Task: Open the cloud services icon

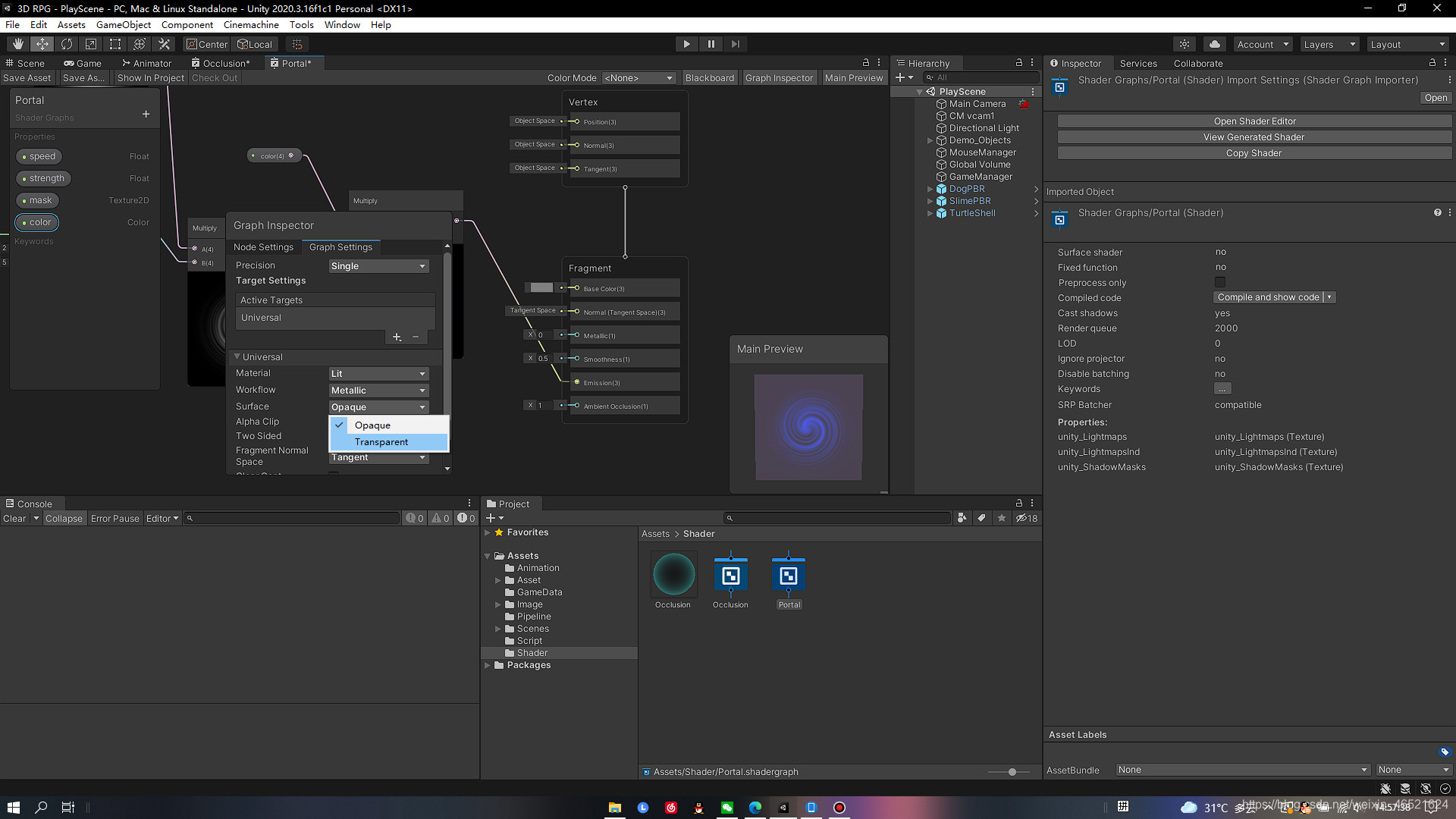Action: tap(1214, 44)
